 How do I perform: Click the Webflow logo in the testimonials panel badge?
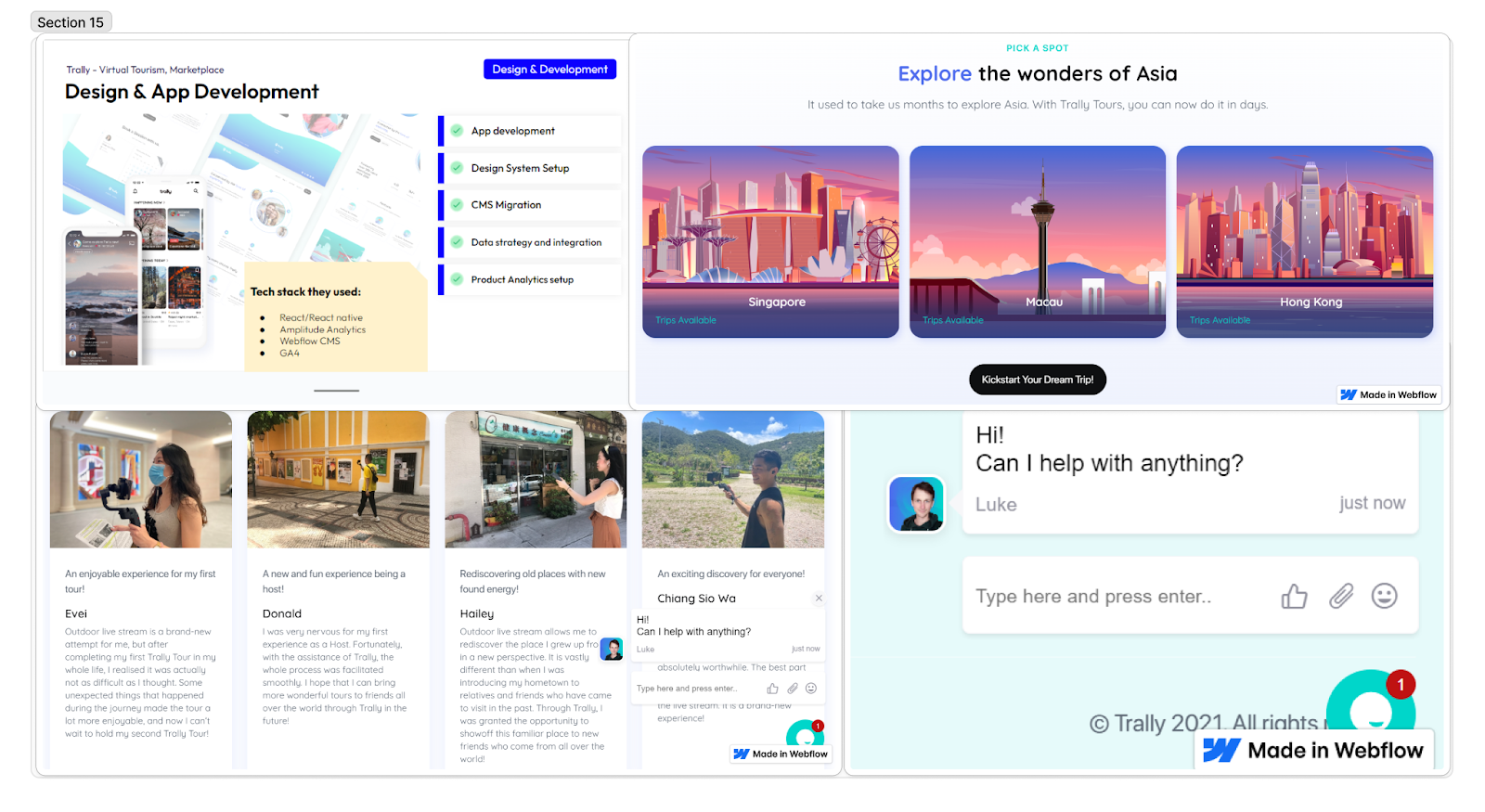click(741, 754)
